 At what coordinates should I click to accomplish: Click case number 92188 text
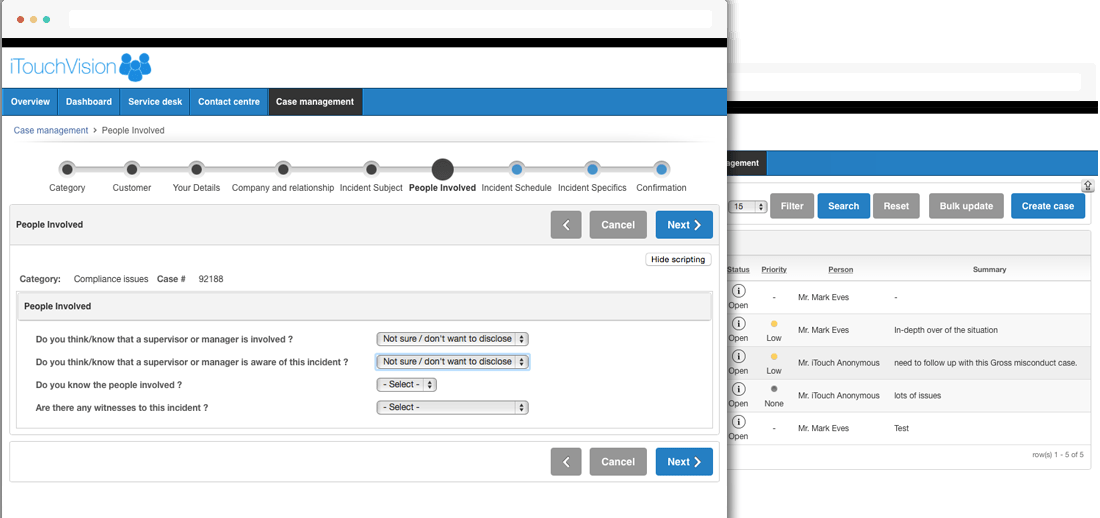pos(210,279)
